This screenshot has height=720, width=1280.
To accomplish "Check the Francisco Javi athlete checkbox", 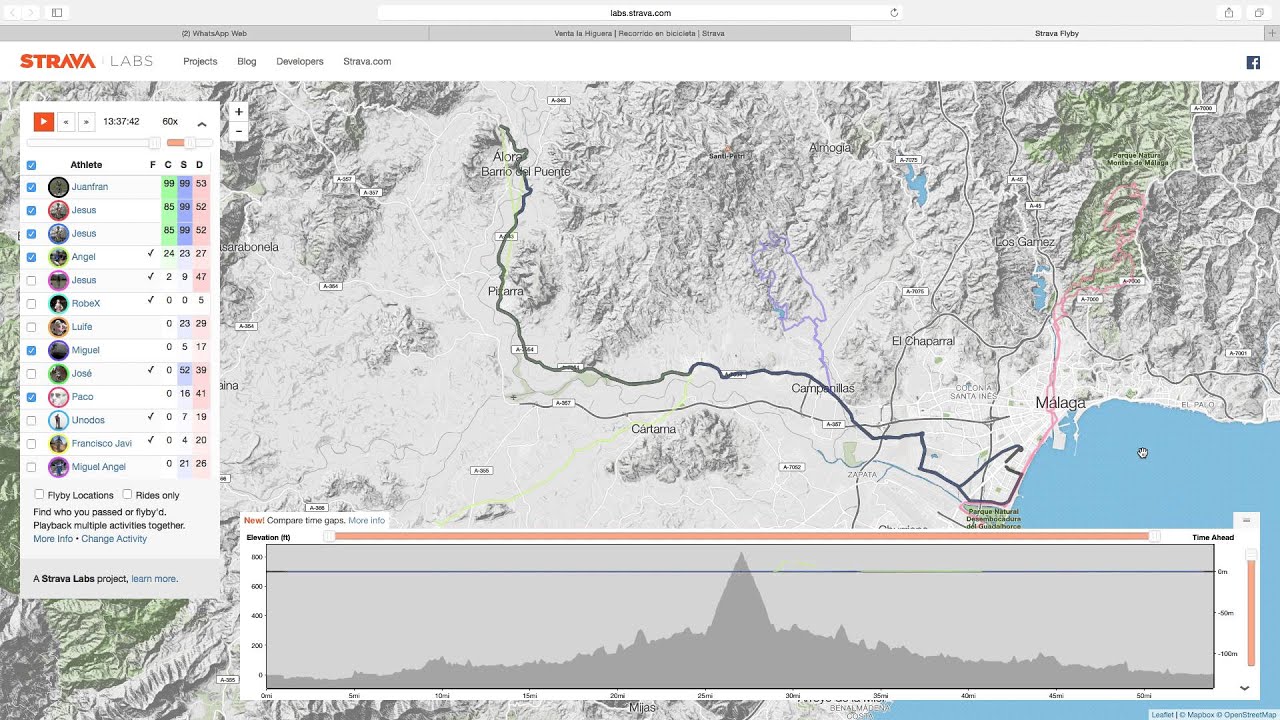I will (x=32, y=443).
